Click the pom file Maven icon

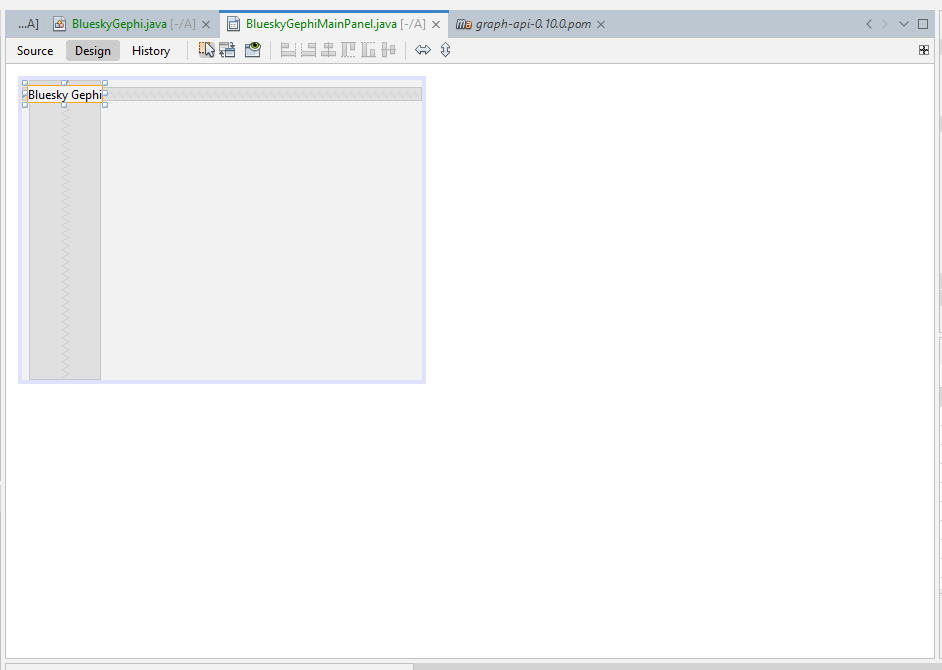463,24
